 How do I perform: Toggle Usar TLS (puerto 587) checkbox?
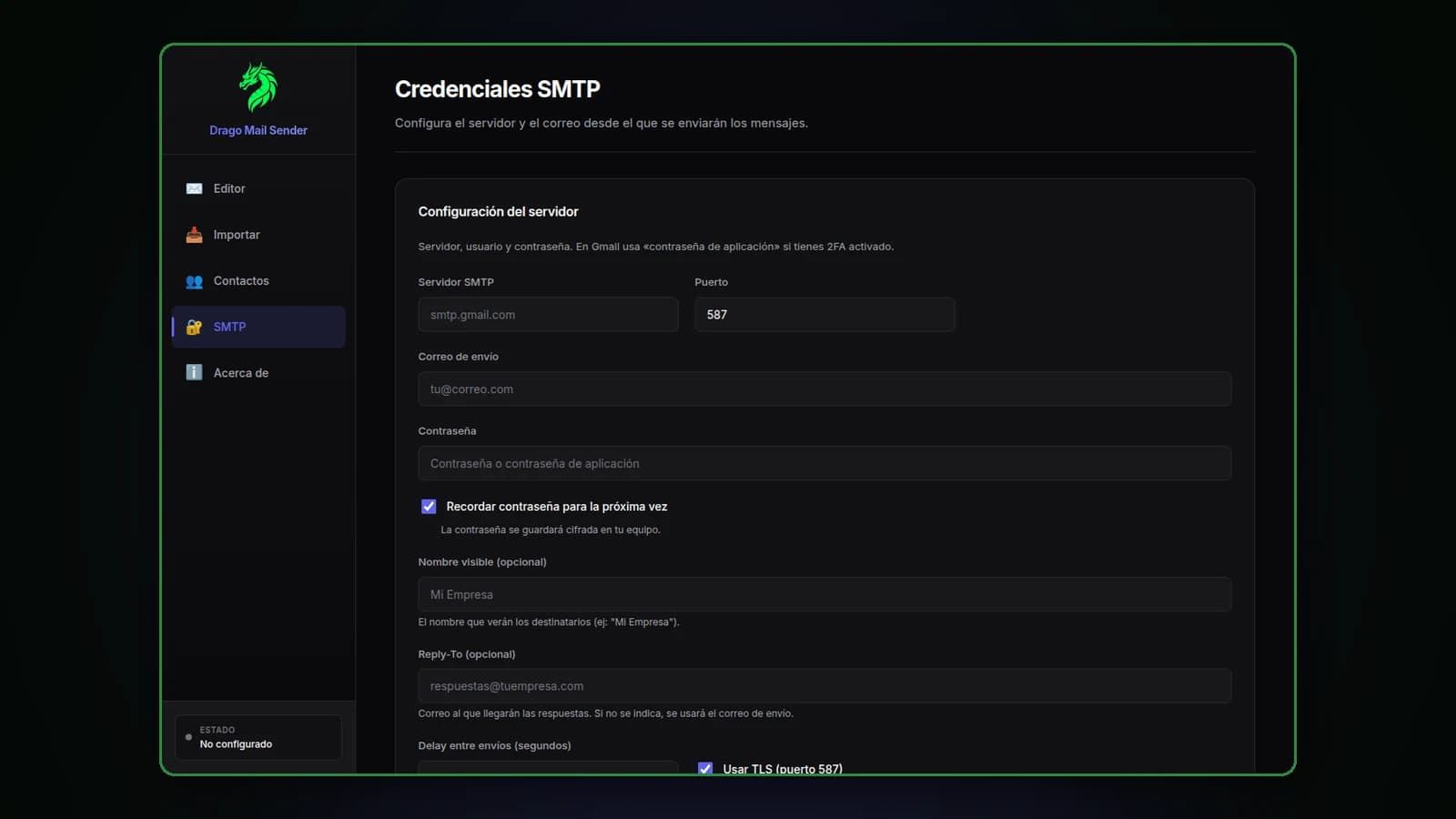click(705, 768)
